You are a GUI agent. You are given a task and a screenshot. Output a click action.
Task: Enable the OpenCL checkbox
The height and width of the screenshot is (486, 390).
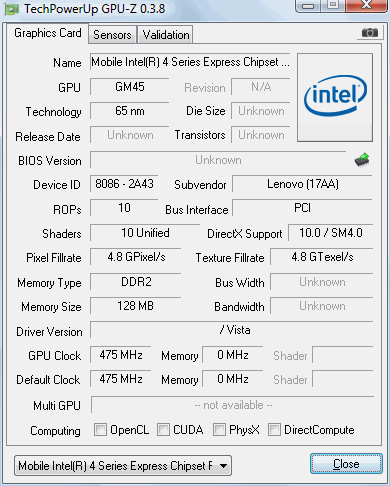click(100, 429)
